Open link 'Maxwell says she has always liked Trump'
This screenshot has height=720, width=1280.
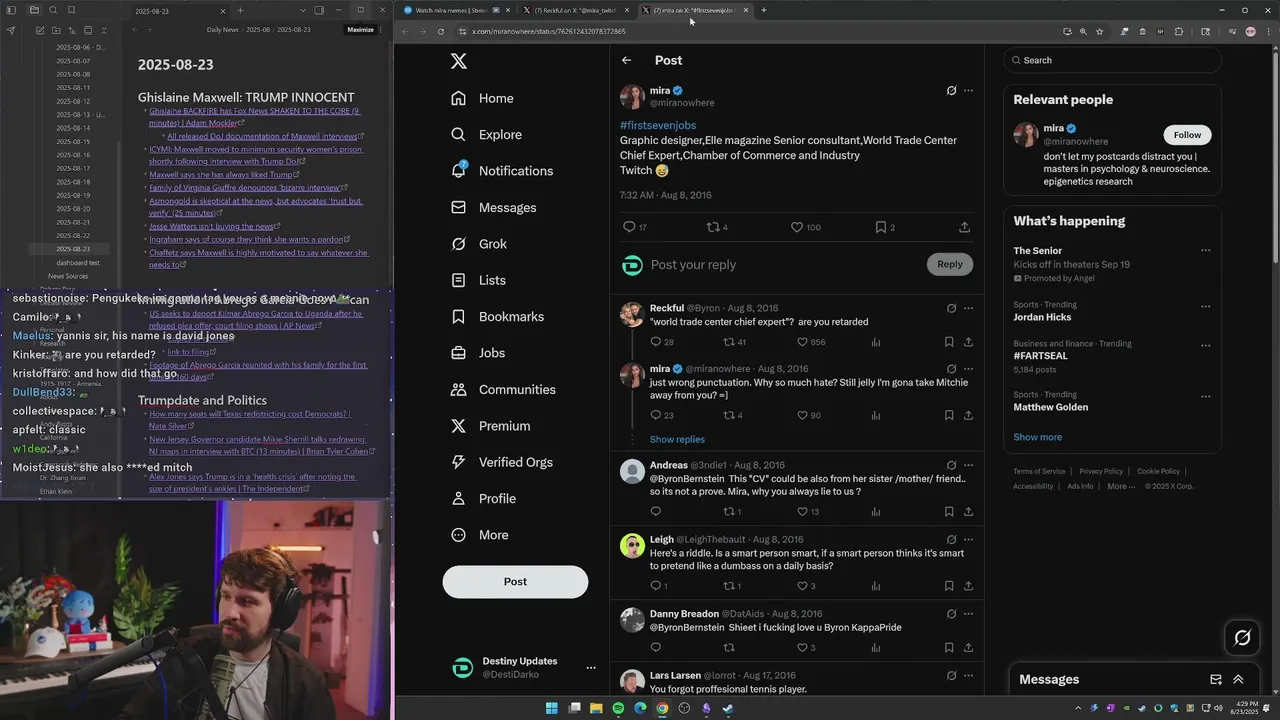tap(223, 174)
